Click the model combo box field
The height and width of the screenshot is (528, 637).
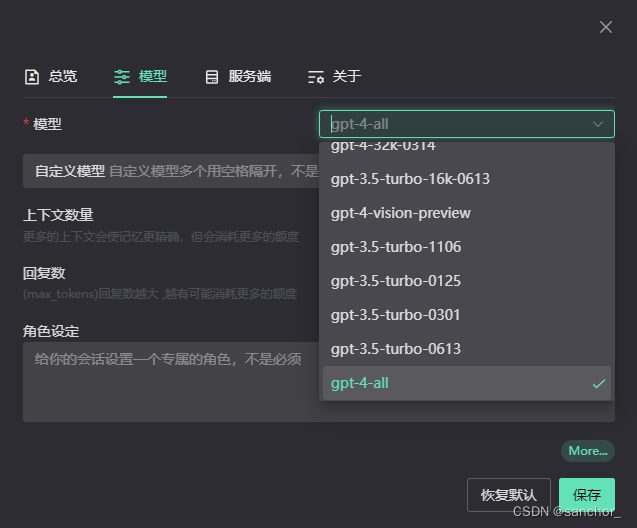click(467, 124)
